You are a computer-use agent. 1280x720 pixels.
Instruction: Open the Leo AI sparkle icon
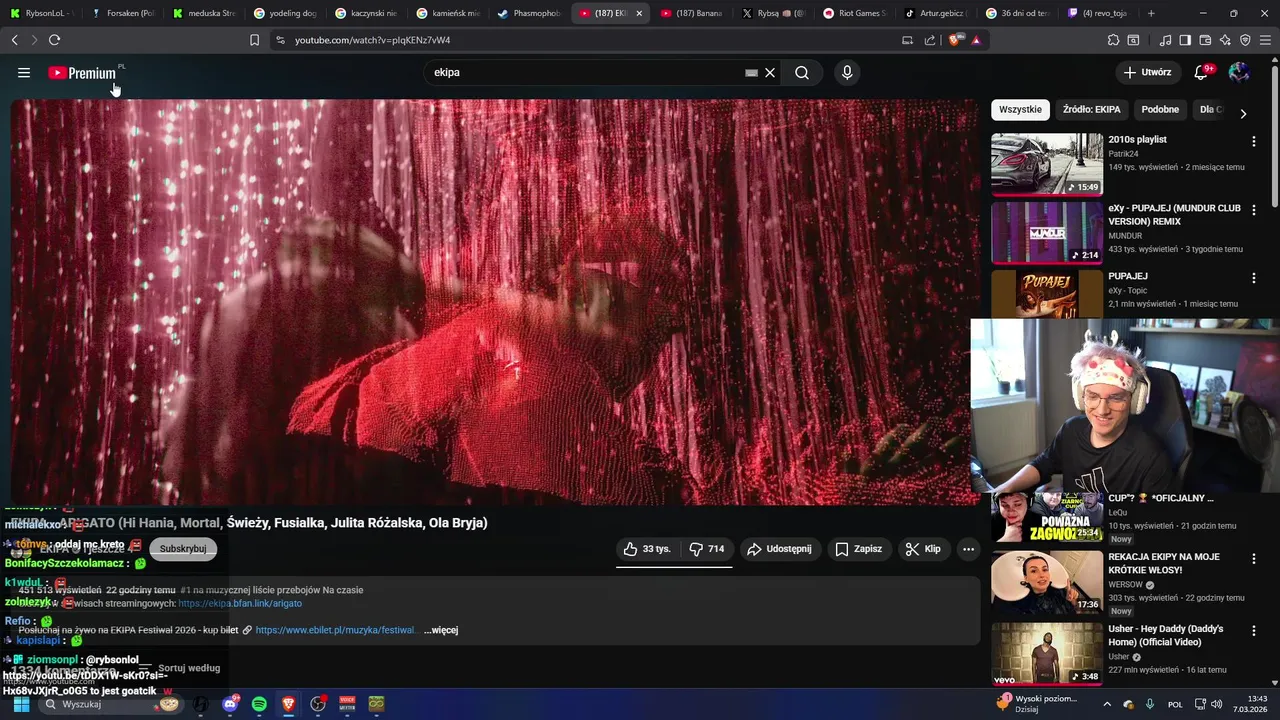coord(1225,40)
